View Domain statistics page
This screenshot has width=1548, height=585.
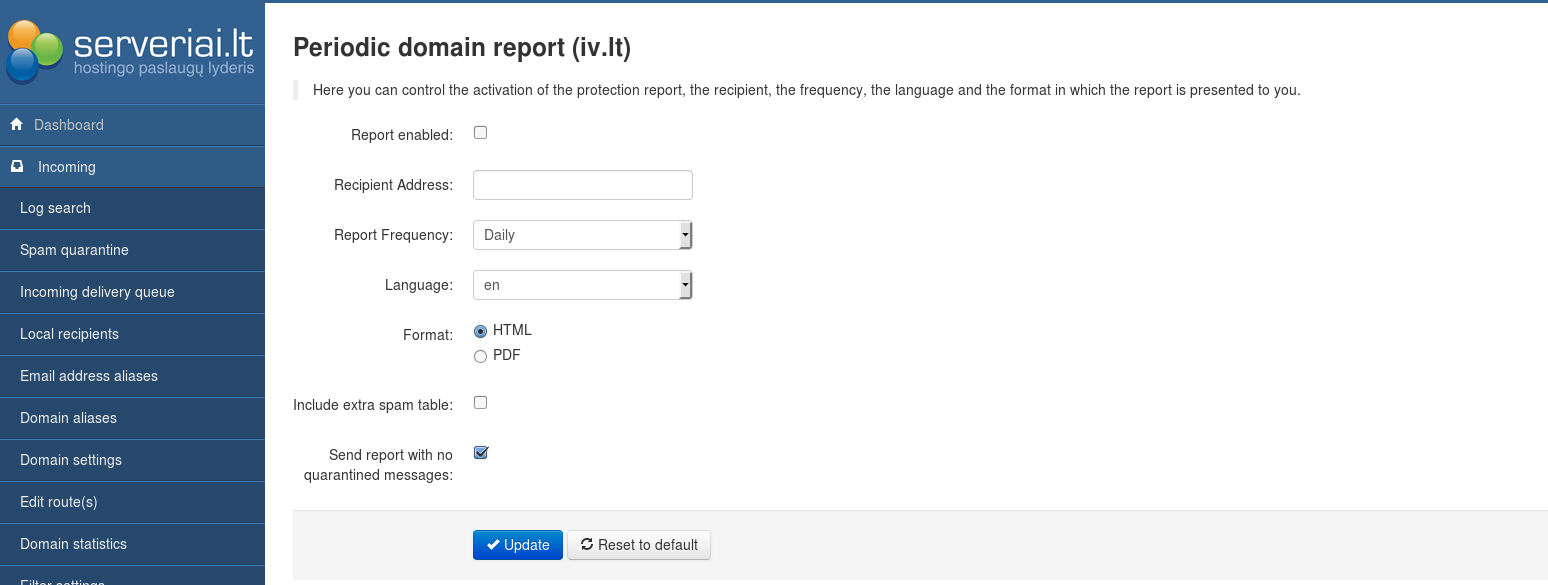tap(73, 544)
